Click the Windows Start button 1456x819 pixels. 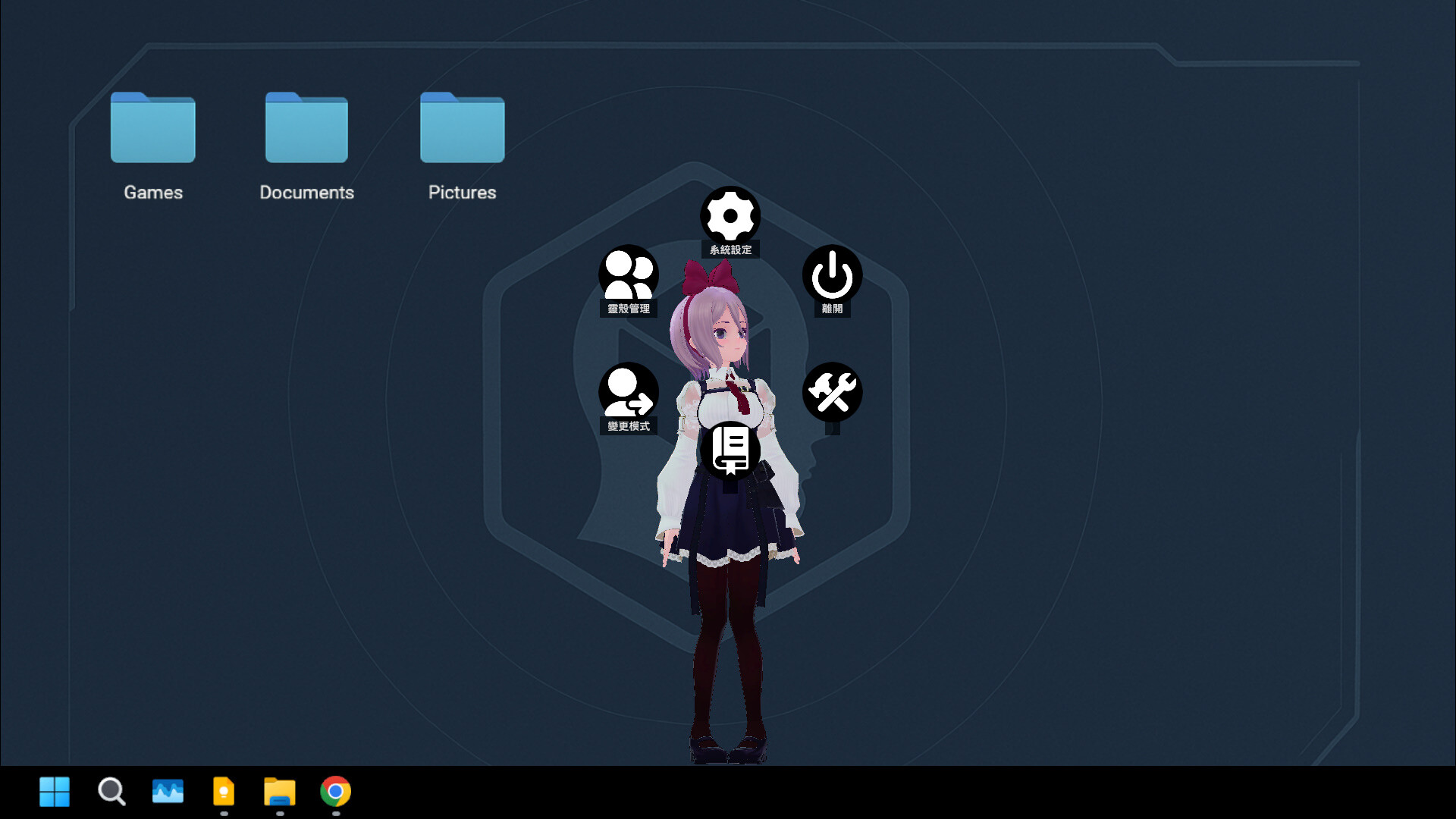(54, 792)
